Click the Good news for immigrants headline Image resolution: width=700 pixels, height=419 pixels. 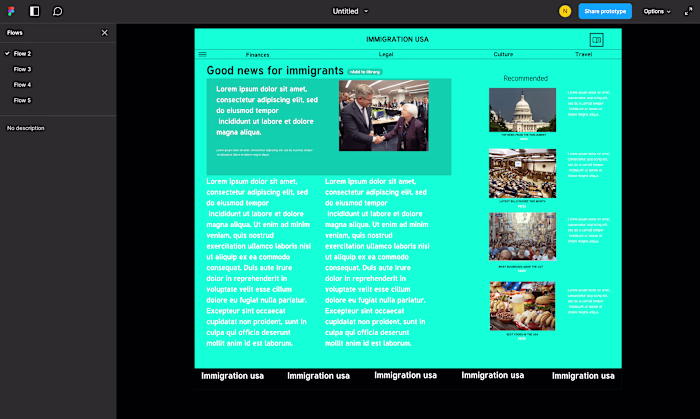(275, 71)
